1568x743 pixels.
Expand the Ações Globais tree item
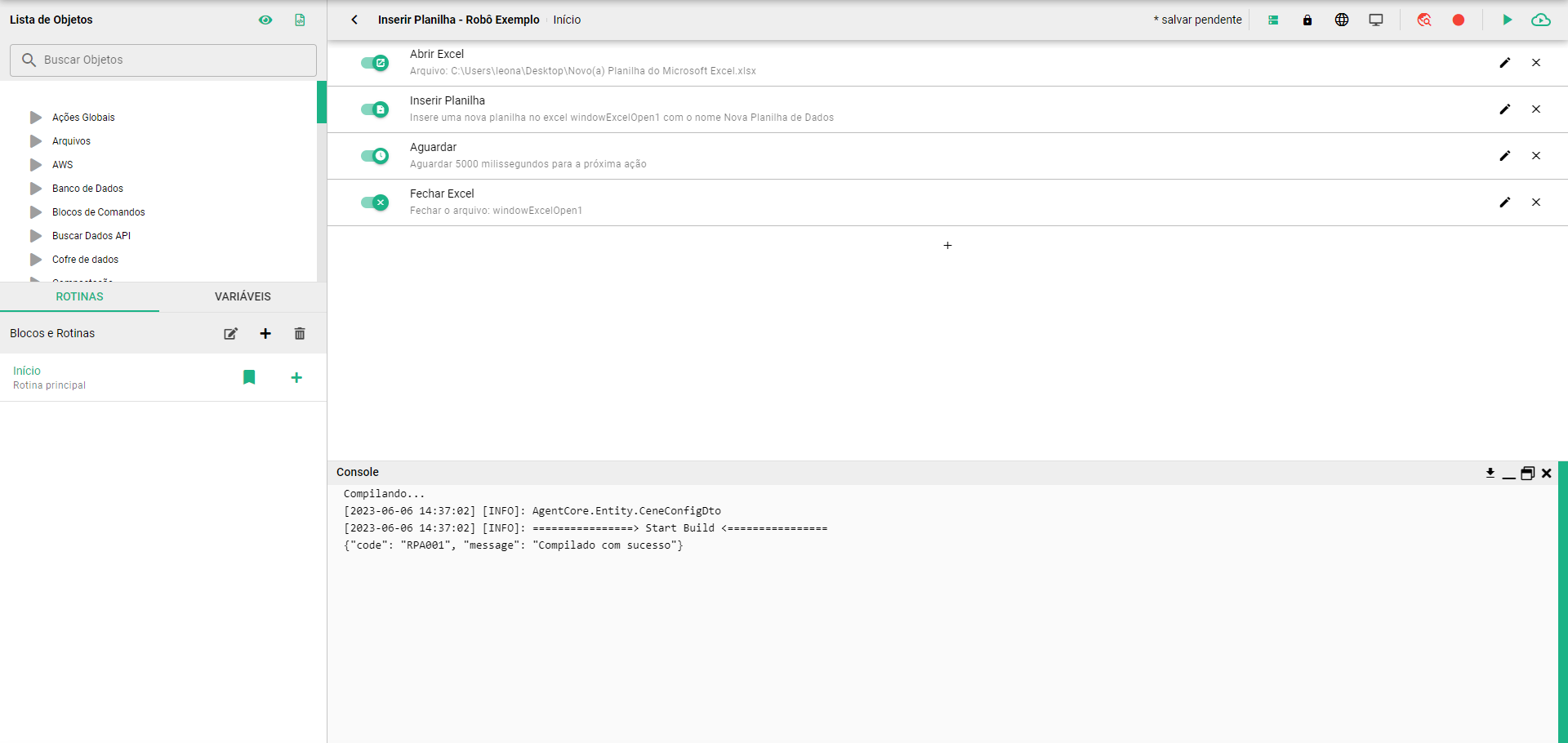click(36, 118)
